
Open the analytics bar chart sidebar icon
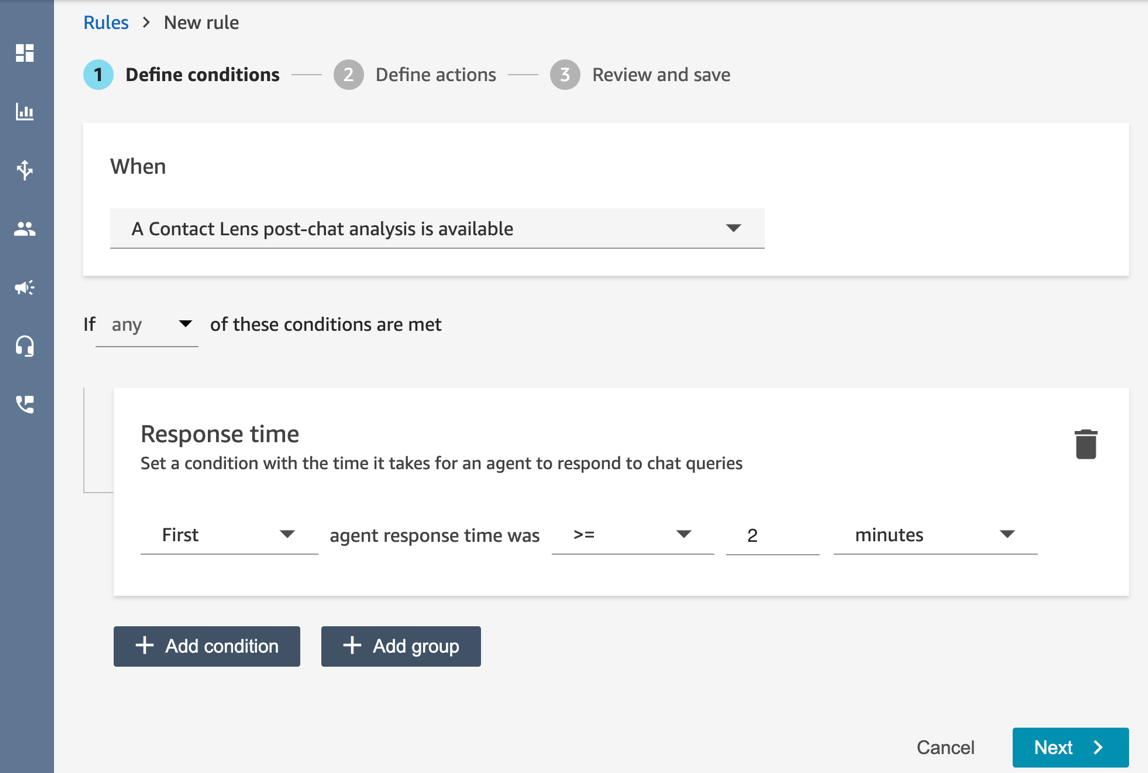[25, 112]
